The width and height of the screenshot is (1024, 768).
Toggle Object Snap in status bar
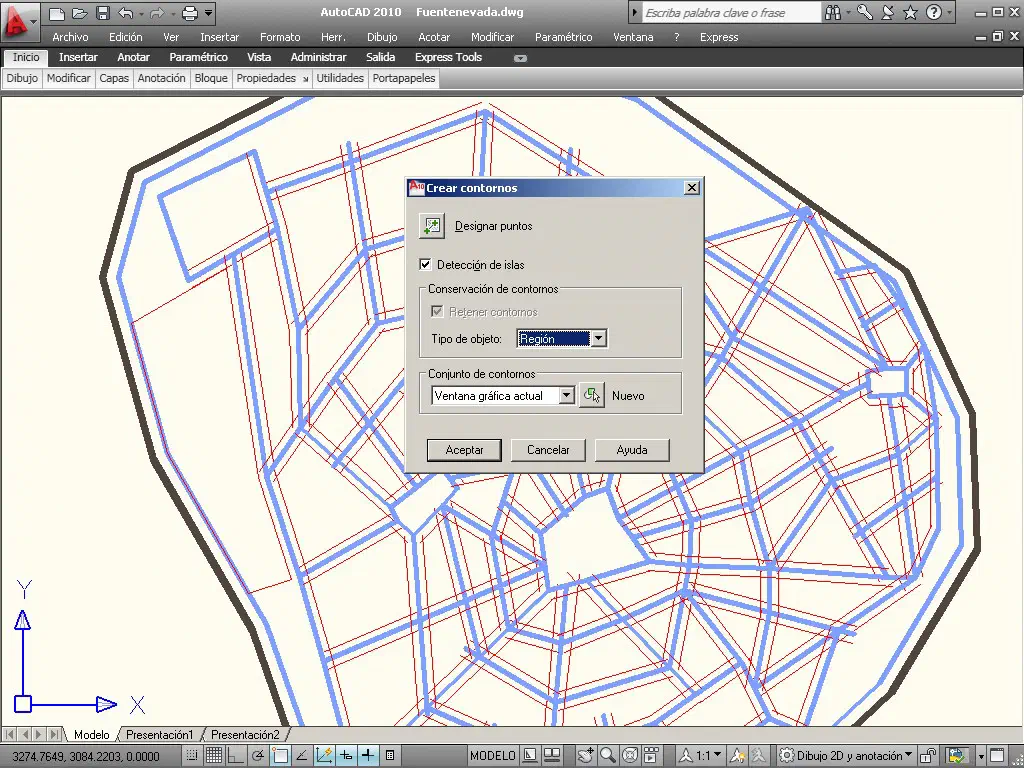click(x=280, y=756)
